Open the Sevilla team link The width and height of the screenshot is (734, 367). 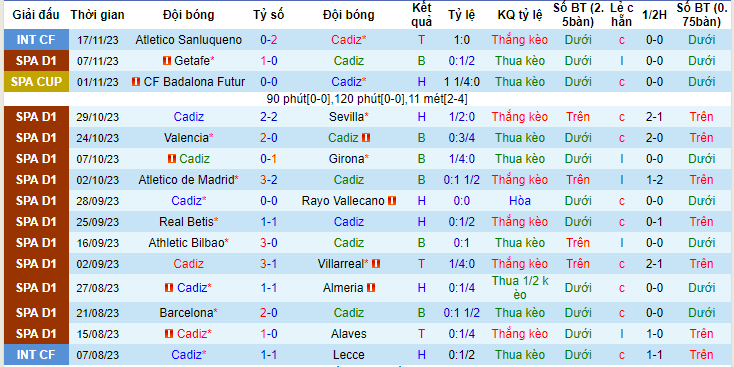pos(346,117)
